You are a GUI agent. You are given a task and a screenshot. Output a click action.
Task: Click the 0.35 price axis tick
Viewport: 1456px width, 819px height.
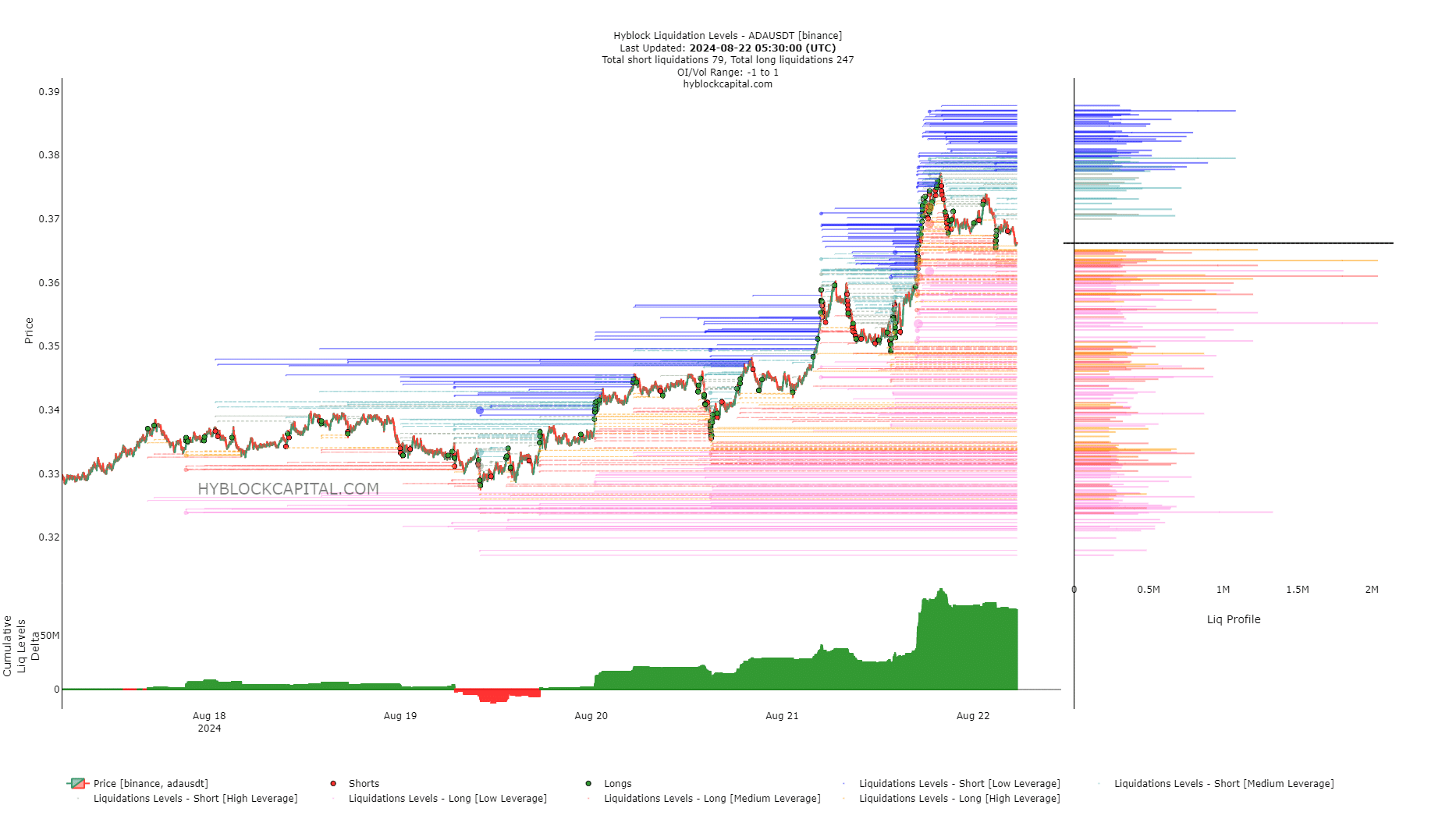(x=49, y=346)
